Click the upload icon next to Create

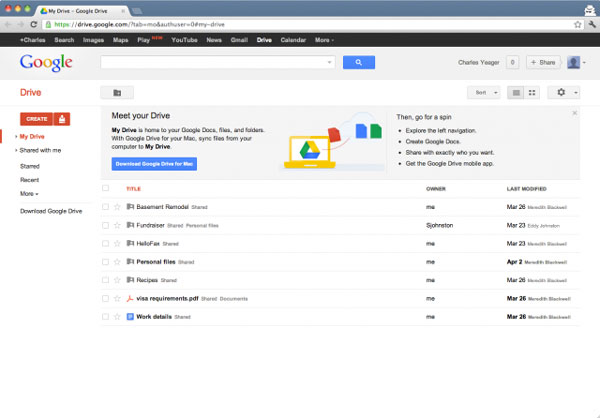pyautogui.click(x=62, y=119)
